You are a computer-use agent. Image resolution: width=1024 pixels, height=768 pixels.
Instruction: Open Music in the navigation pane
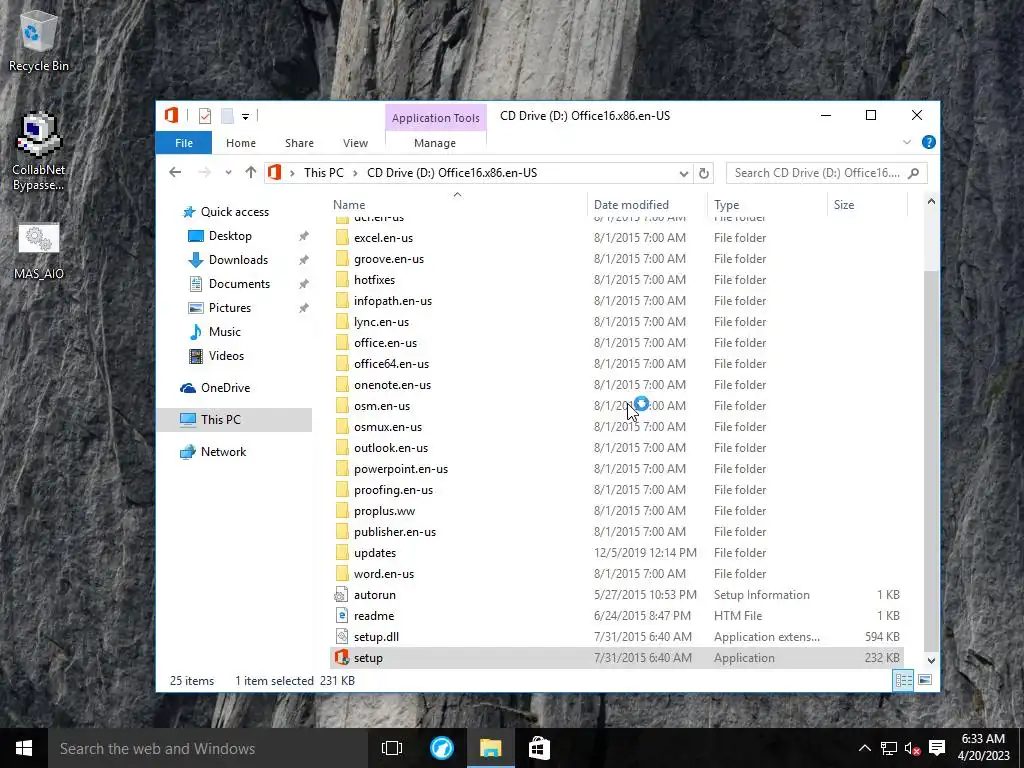point(224,332)
